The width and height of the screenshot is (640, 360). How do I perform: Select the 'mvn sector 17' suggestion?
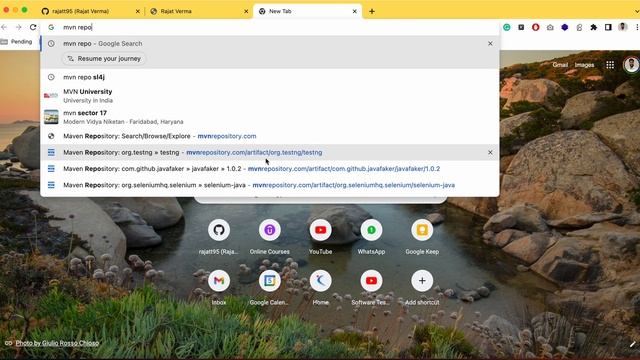[269, 117]
